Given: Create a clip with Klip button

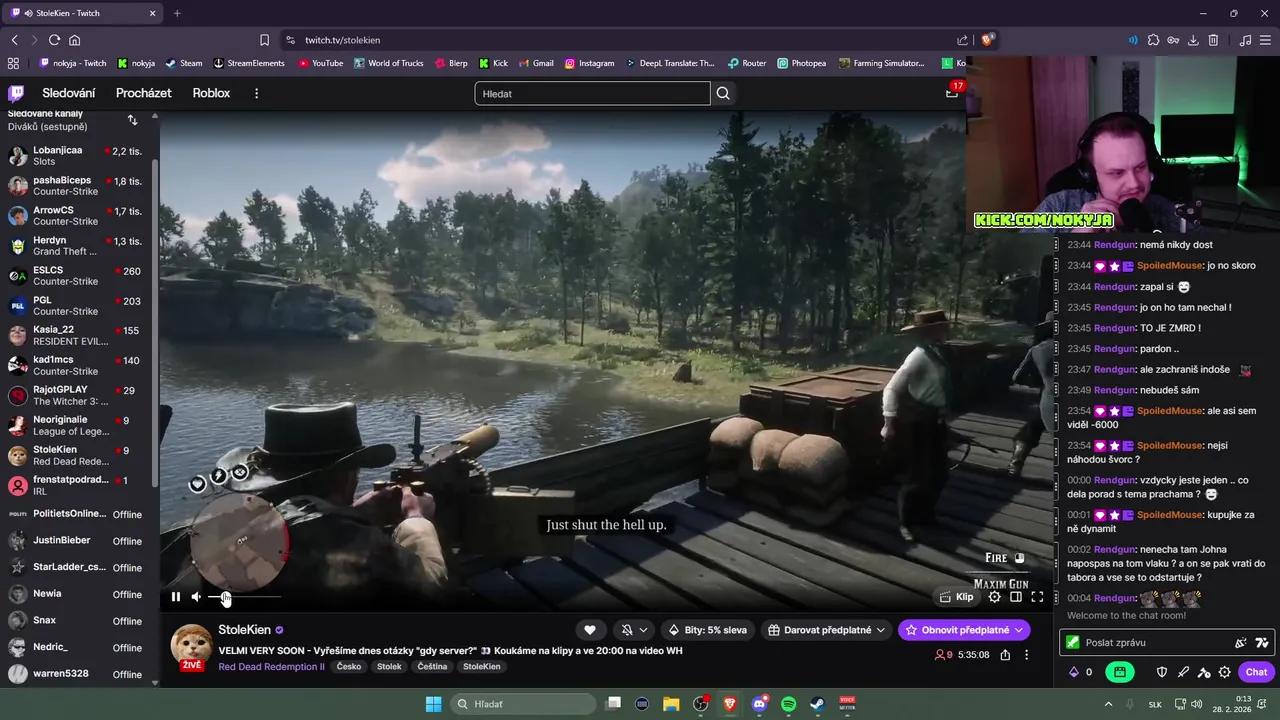Looking at the screenshot, I should [x=956, y=597].
